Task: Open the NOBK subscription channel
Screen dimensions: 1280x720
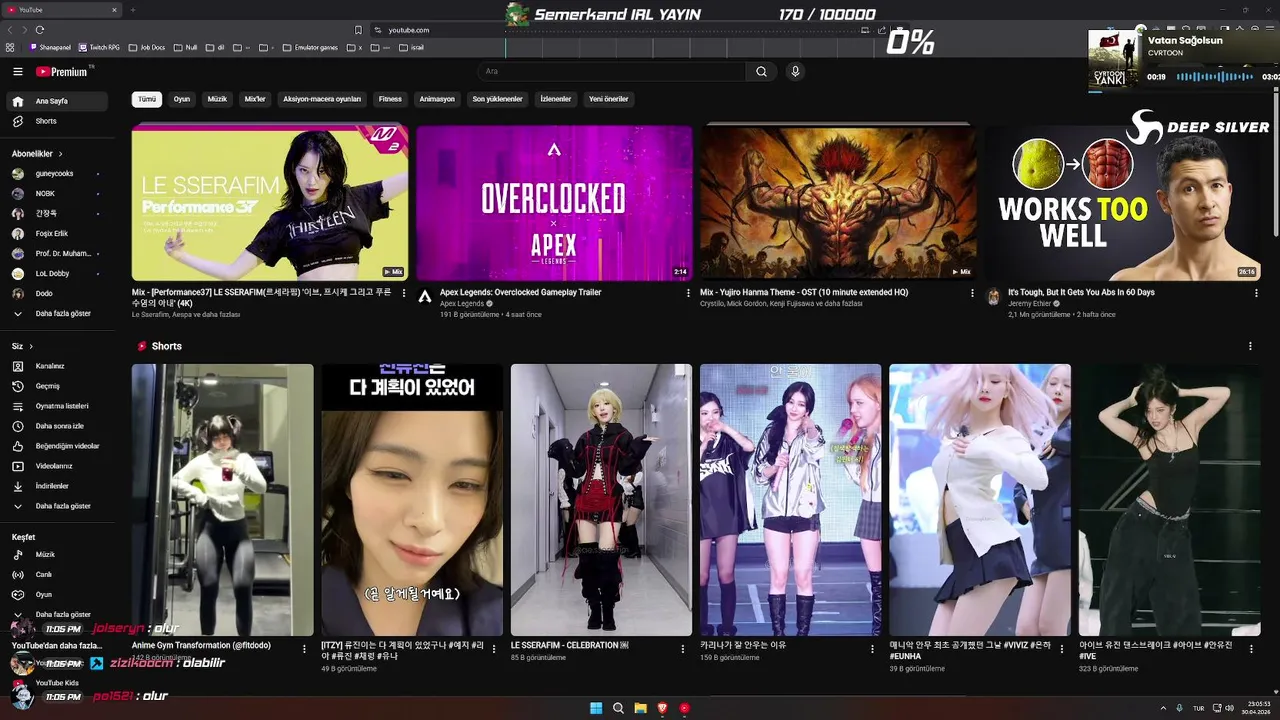Action: pyautogui.click(x=58, y=193)
